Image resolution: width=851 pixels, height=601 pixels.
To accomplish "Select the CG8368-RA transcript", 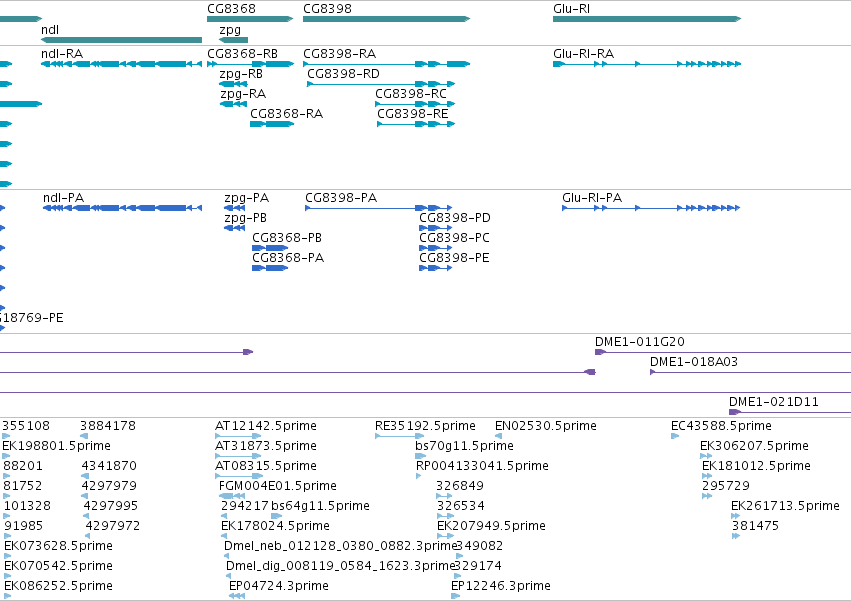I will pyautogui.click(x=272, y=124).
